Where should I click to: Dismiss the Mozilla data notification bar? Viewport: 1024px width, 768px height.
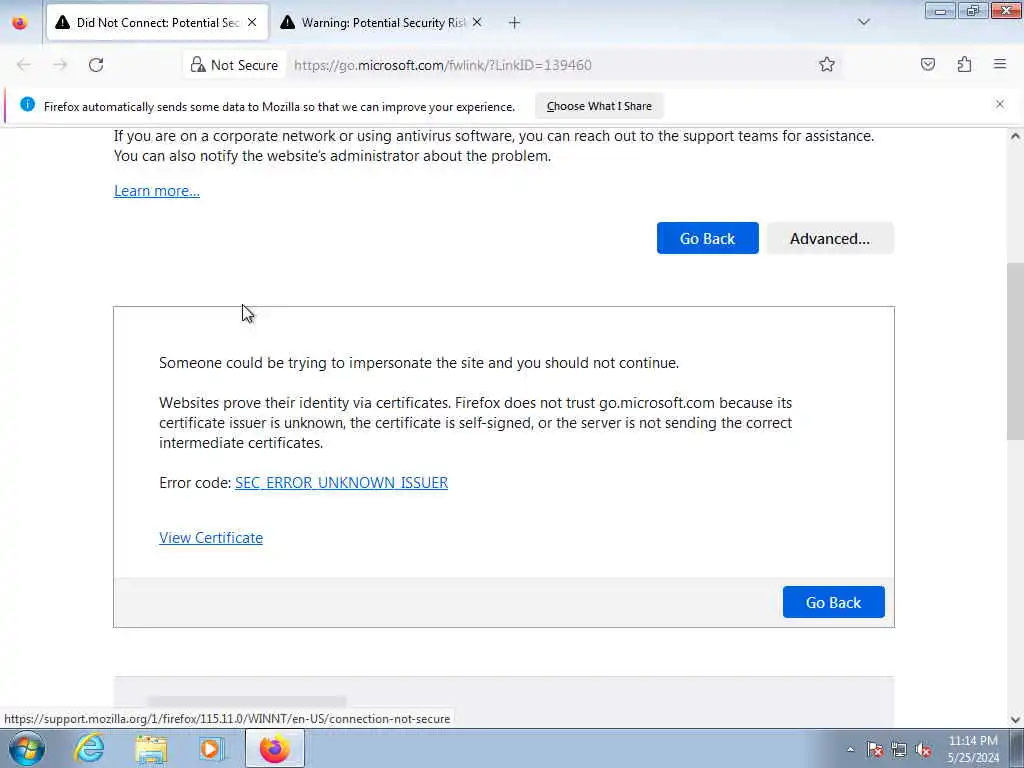(1000, 104)
